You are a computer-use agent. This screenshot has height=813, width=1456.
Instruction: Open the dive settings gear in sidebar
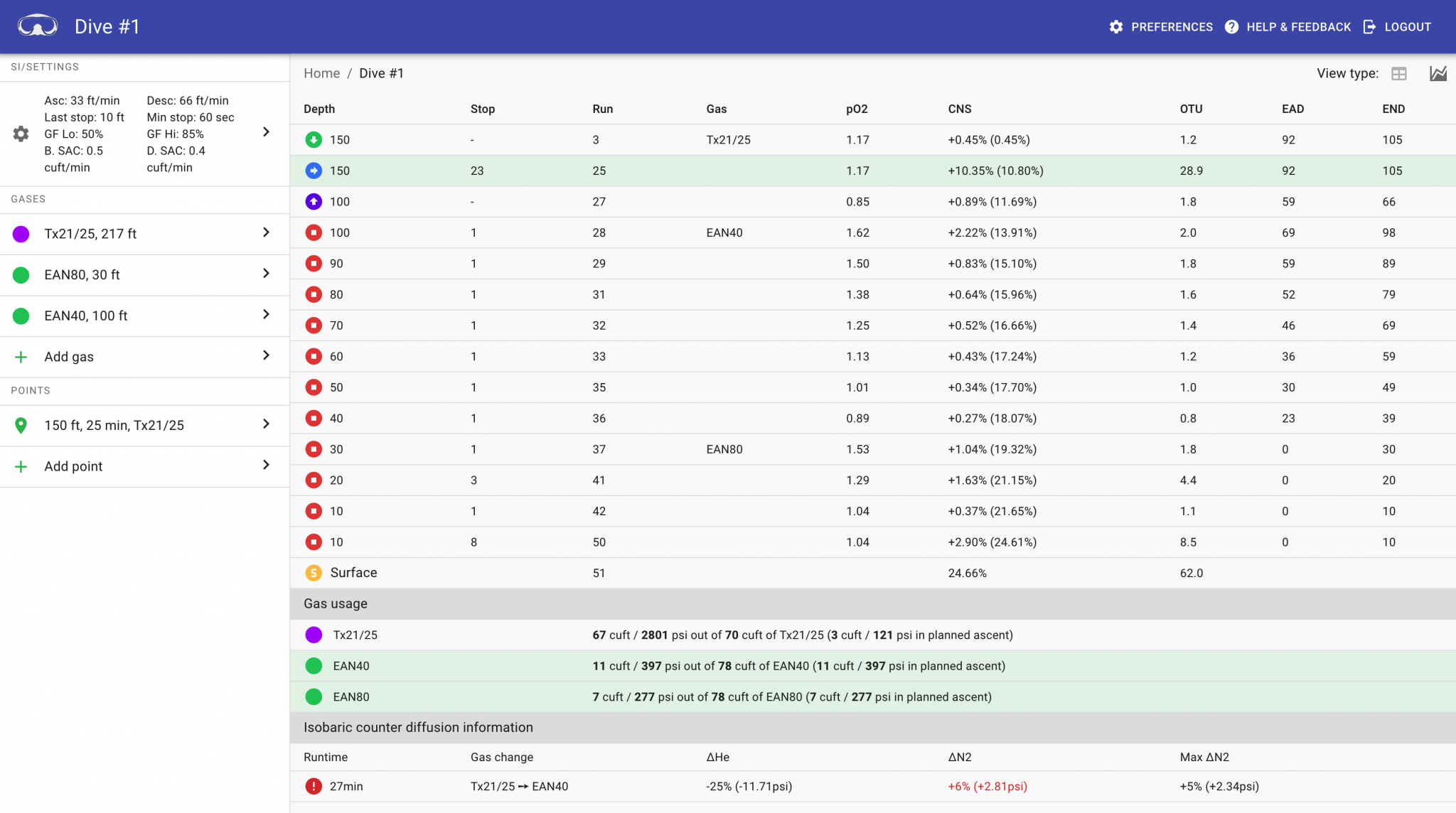[21, 134]
